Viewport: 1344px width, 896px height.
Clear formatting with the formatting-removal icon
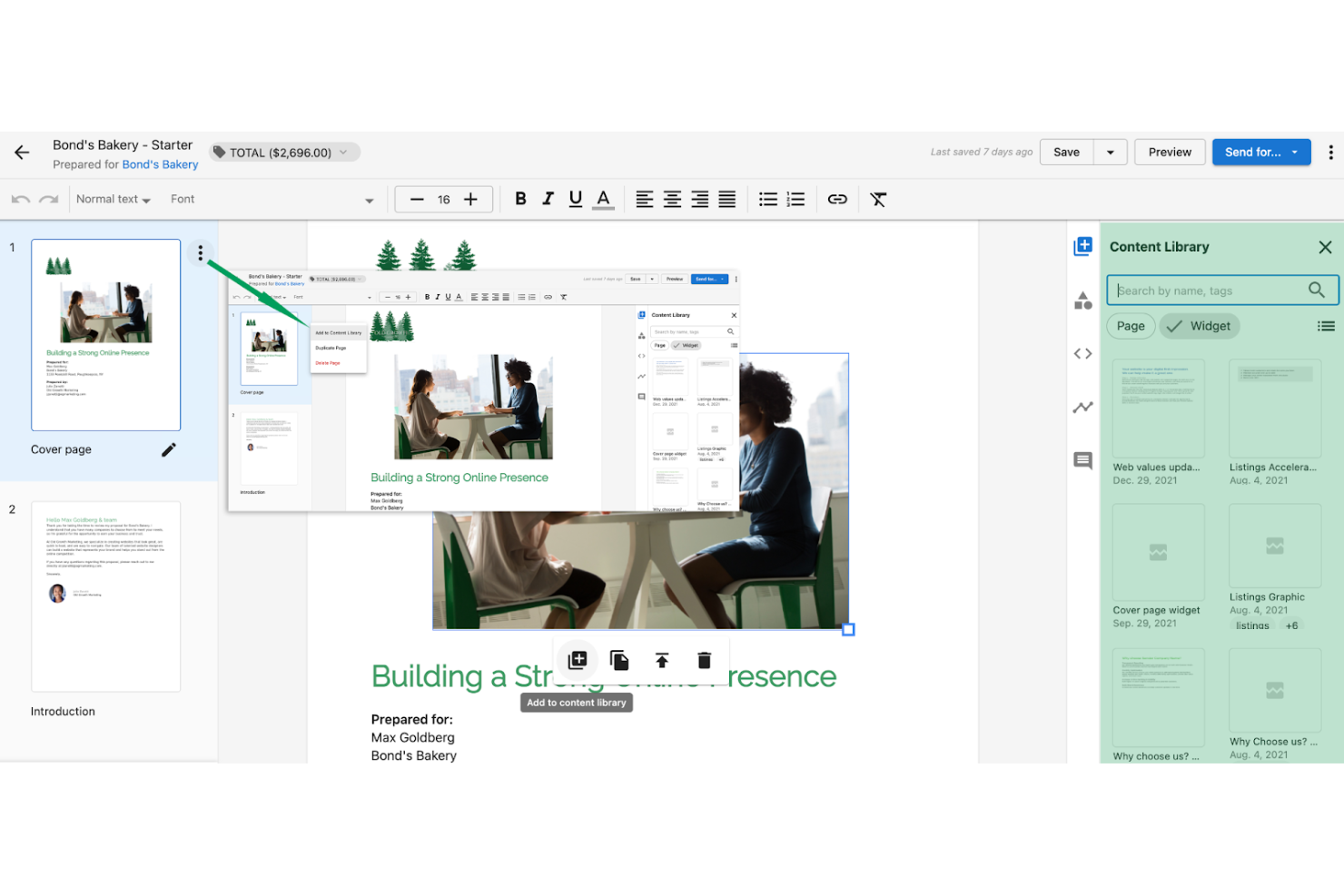point(877,199)
